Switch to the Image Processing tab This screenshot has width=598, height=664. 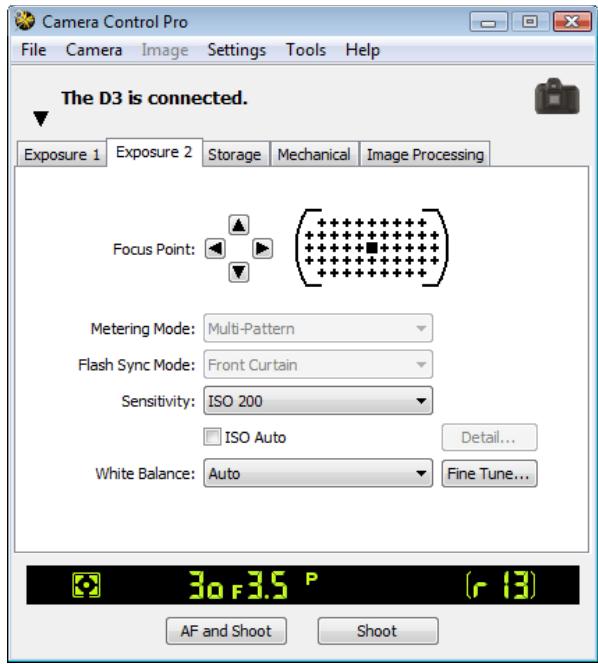425,154
